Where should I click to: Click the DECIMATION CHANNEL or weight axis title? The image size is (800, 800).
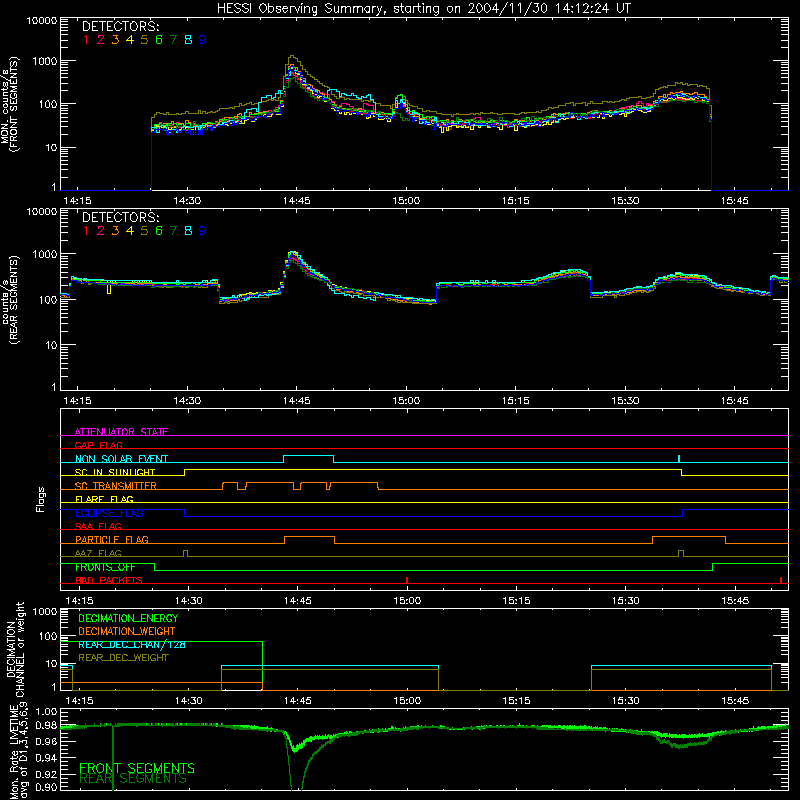pyautogui.click(x=14, y=649)
